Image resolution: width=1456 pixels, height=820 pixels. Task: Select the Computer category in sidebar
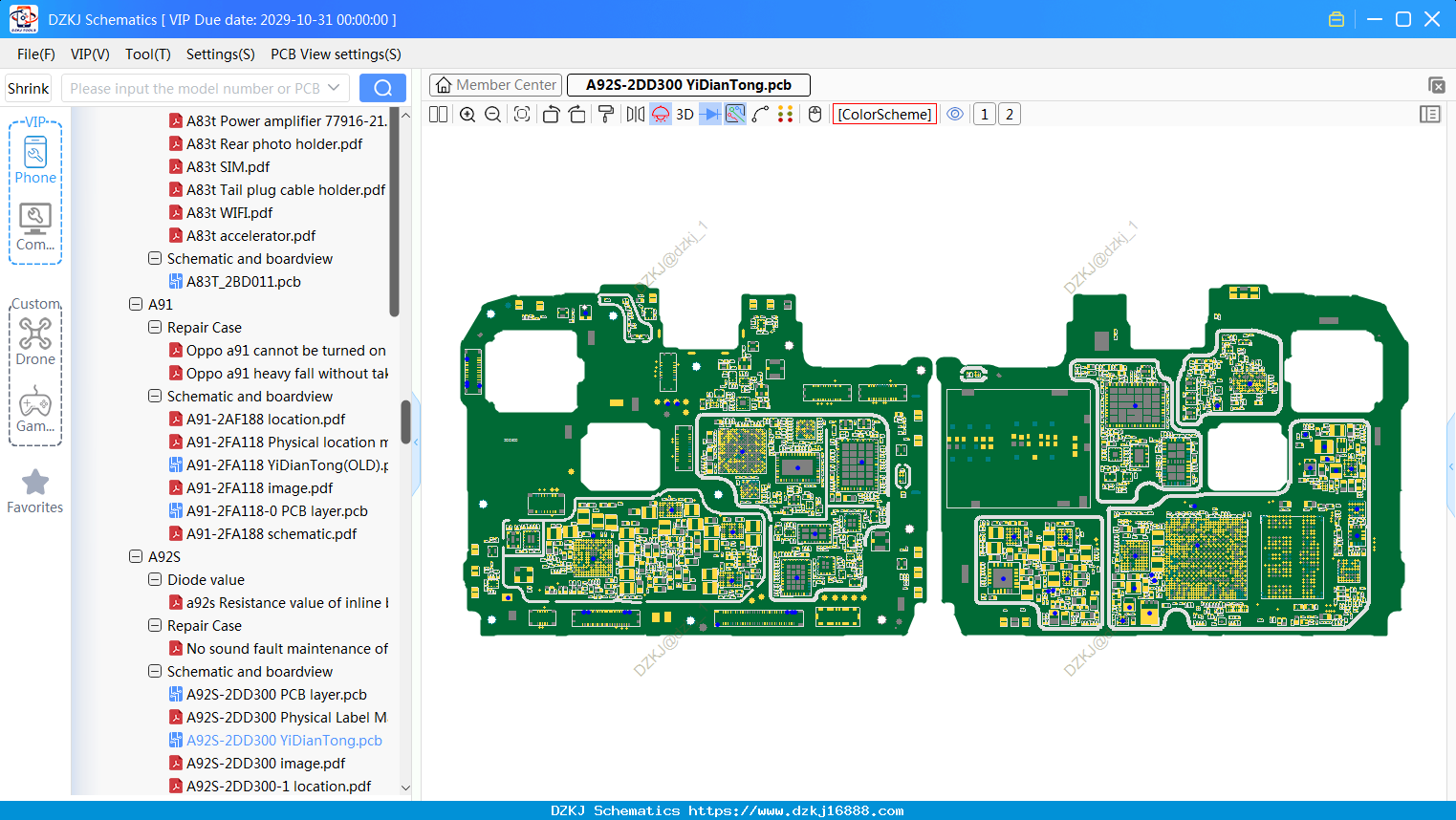click(x=35, y=227)
